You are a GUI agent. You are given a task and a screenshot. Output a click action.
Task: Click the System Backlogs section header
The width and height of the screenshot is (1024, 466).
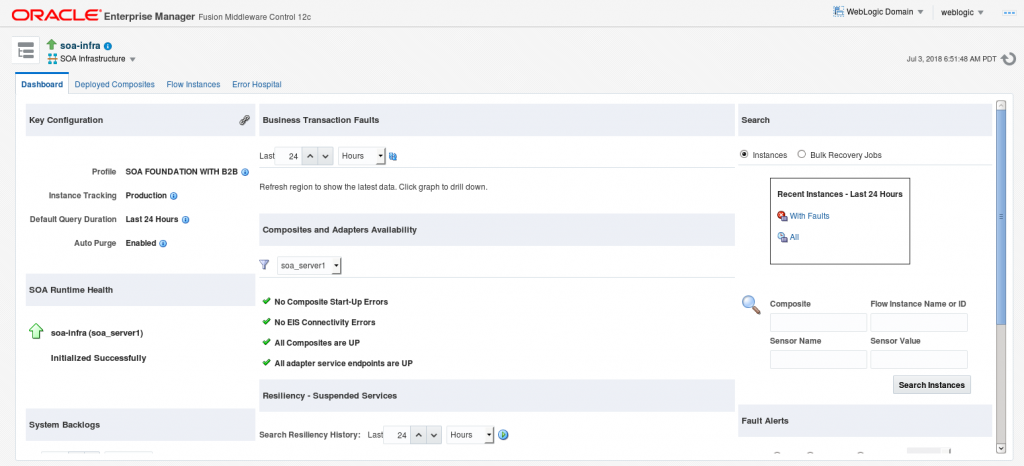pos(140,424)
